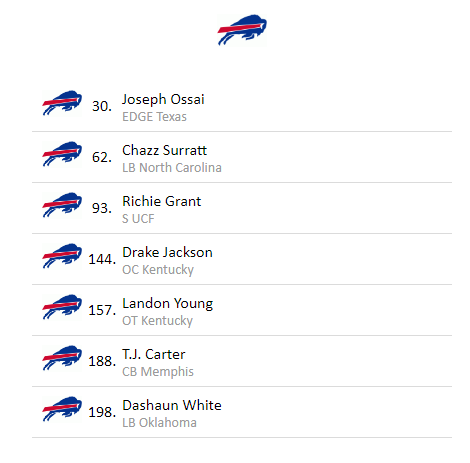The height and width of the screenshot is (463, 470).
Task: Click Bills logo beside pick 157
Action: coord(62,307)
